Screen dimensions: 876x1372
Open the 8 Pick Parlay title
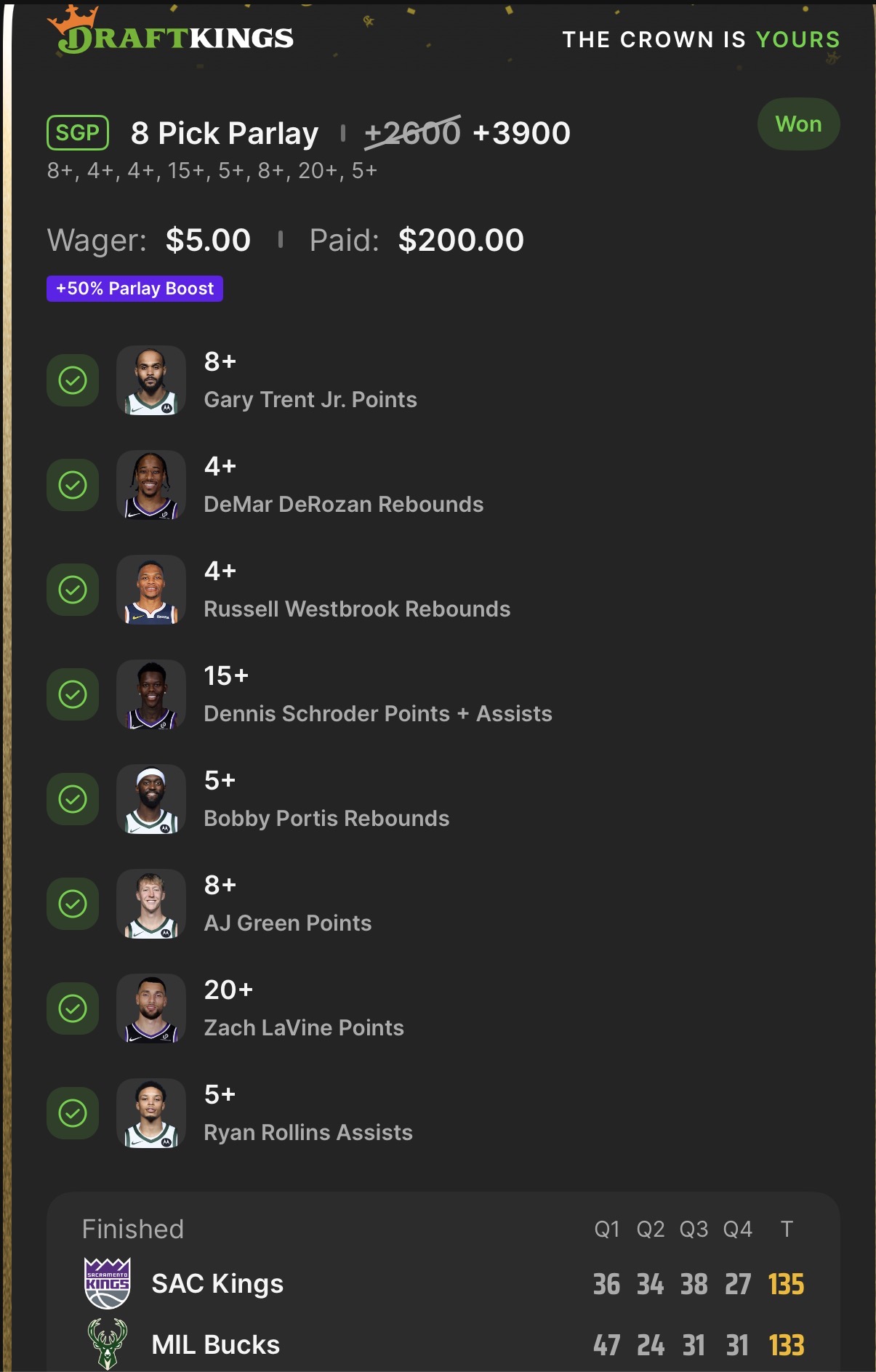coord(225,133)
